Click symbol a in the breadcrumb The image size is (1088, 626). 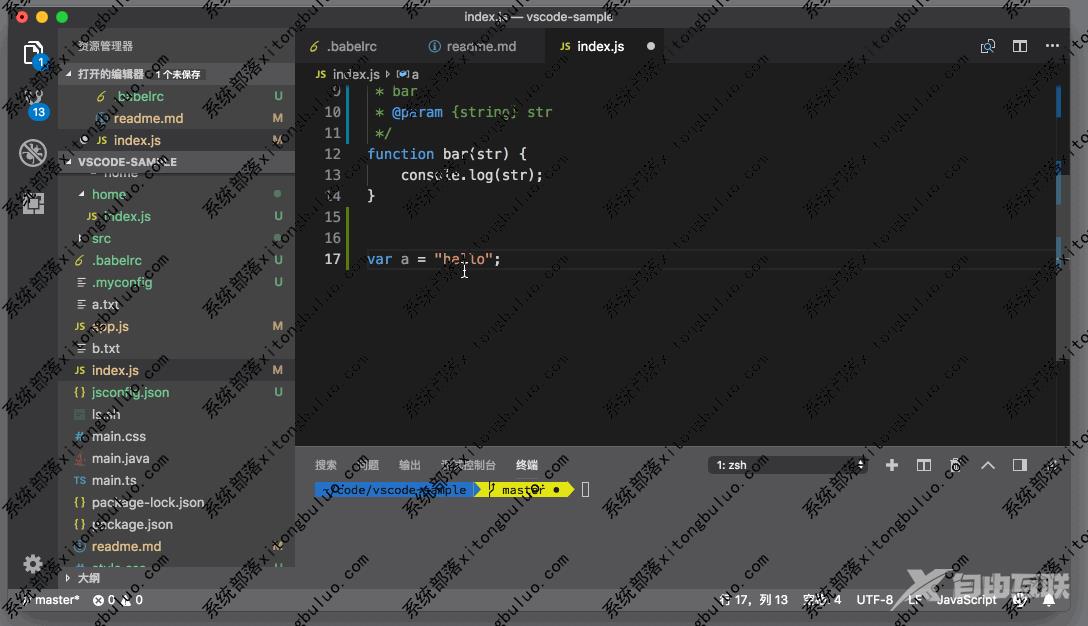(x=408, y=74)
